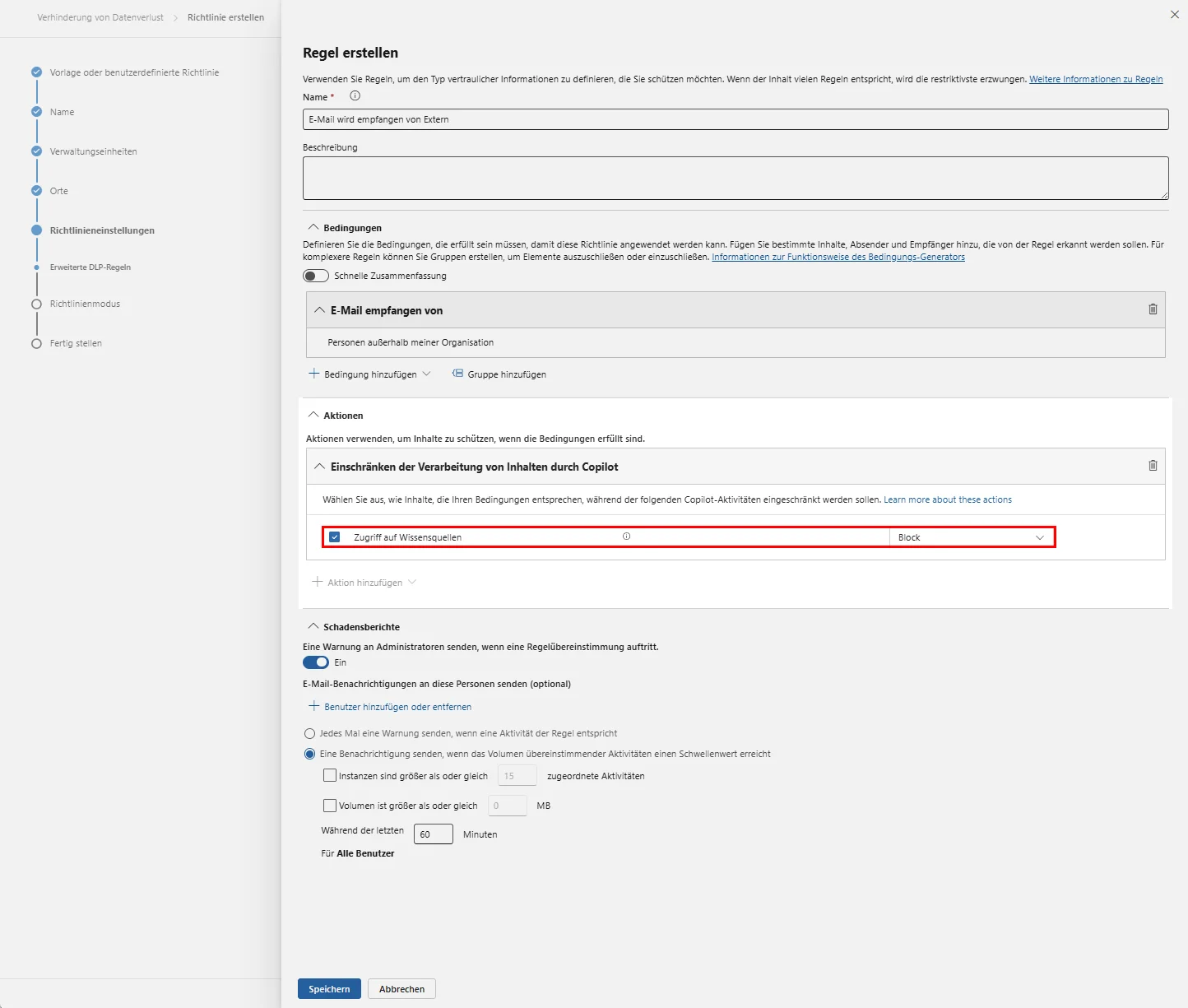Click 'Gruppe hinzufügen' button

tap(499, 374)
